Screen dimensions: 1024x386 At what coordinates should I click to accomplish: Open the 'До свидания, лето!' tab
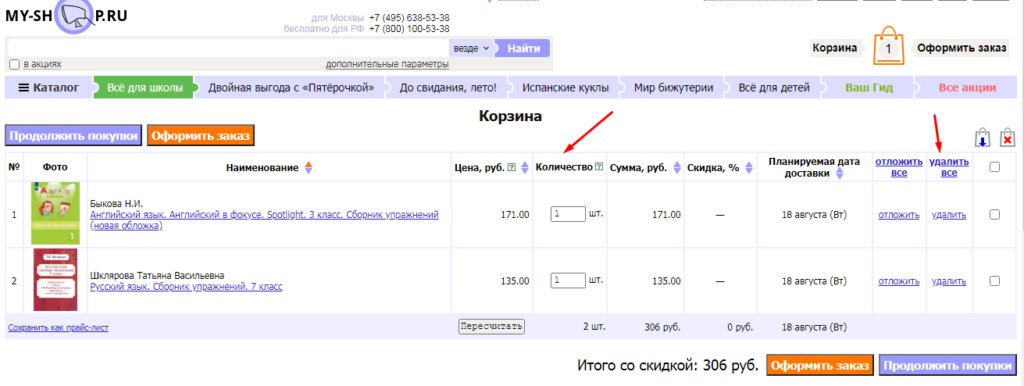448,88
